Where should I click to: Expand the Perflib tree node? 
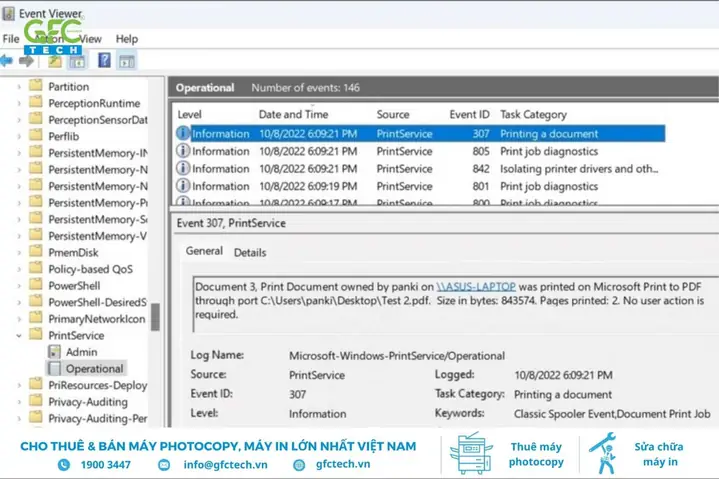[x=19, y=136]
